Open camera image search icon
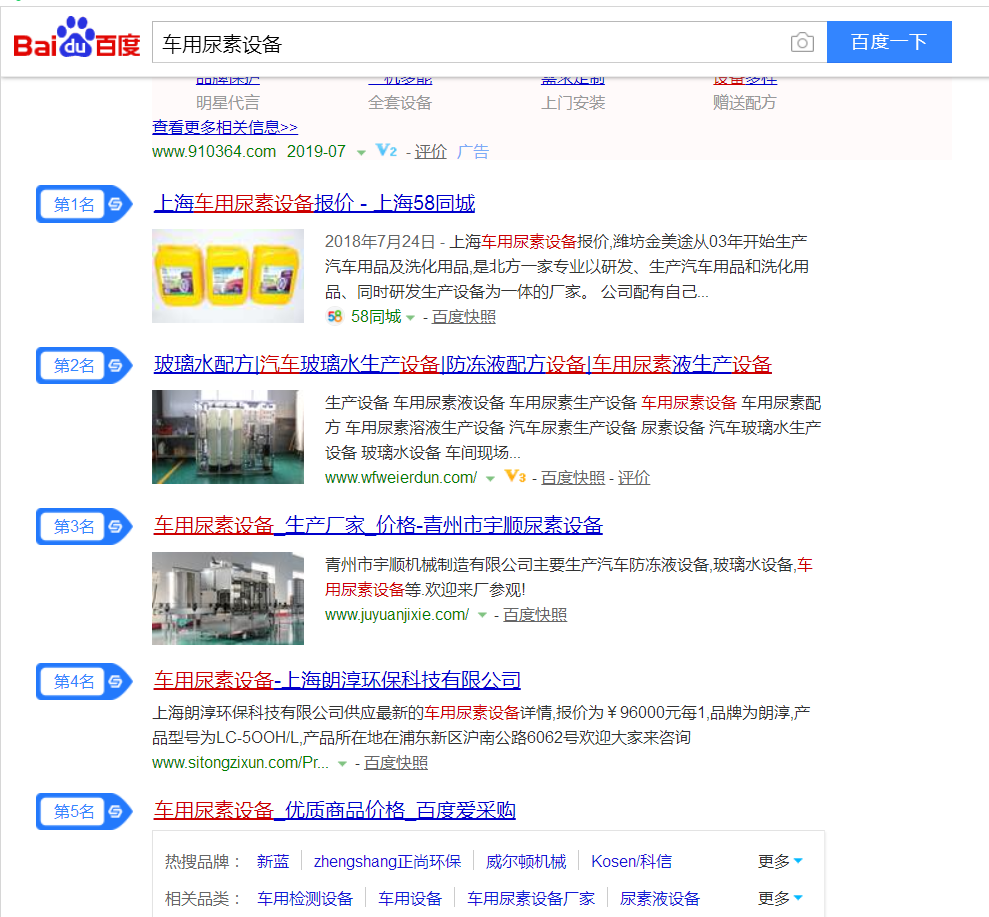 coord(802,42)
